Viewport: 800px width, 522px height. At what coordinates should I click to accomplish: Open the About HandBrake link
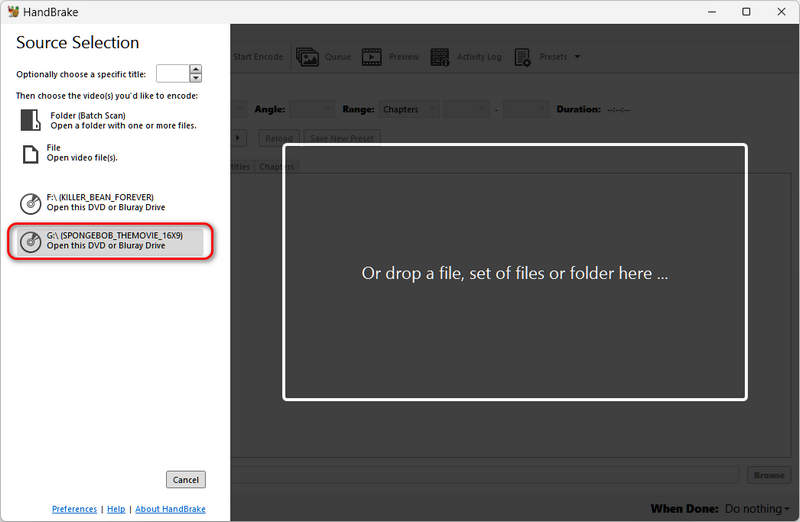coord(170,509)
